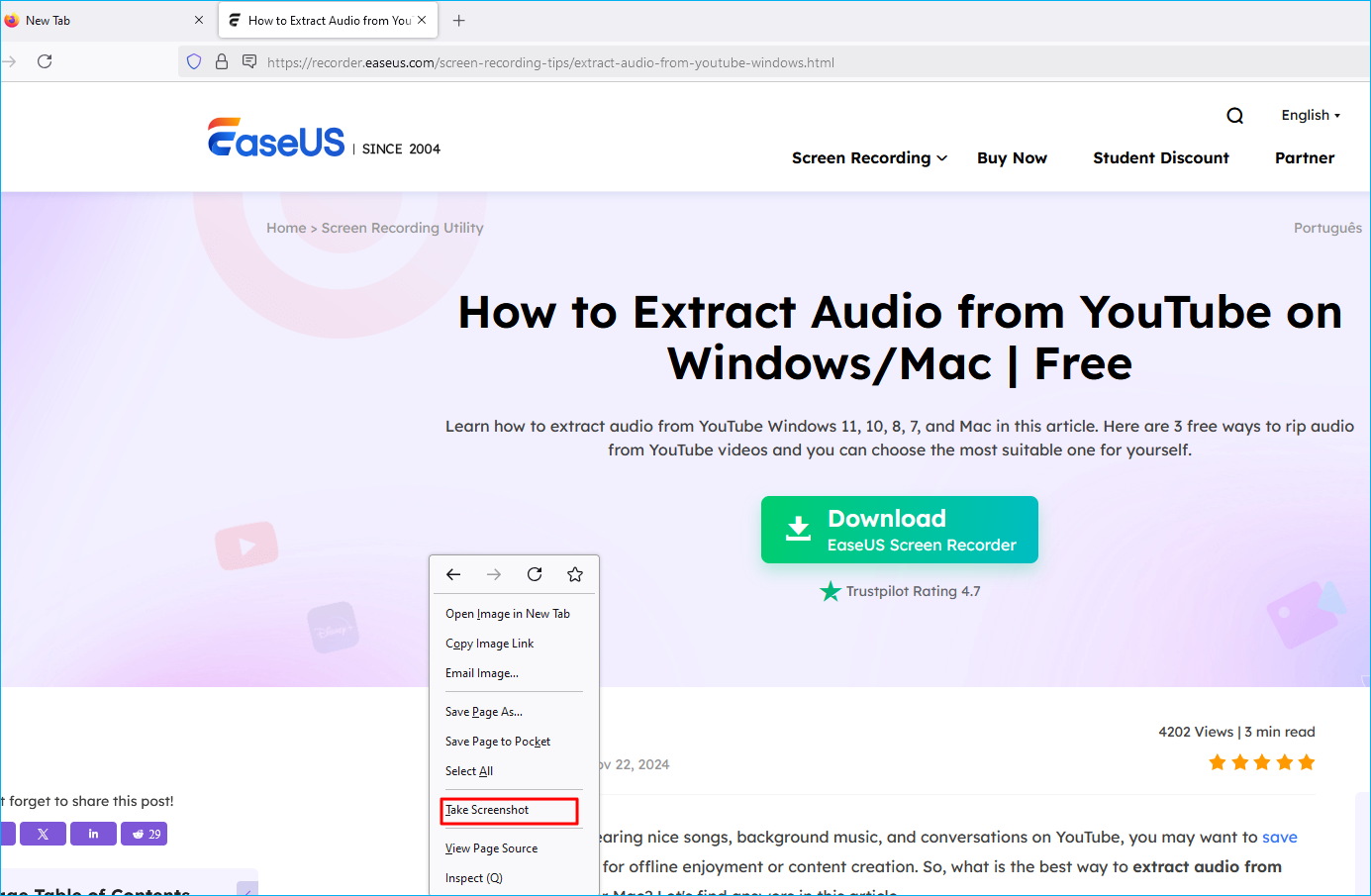This screenshot has height=896, width=1371.
Task: Select Copy Image Link
Action: (489, 644)
